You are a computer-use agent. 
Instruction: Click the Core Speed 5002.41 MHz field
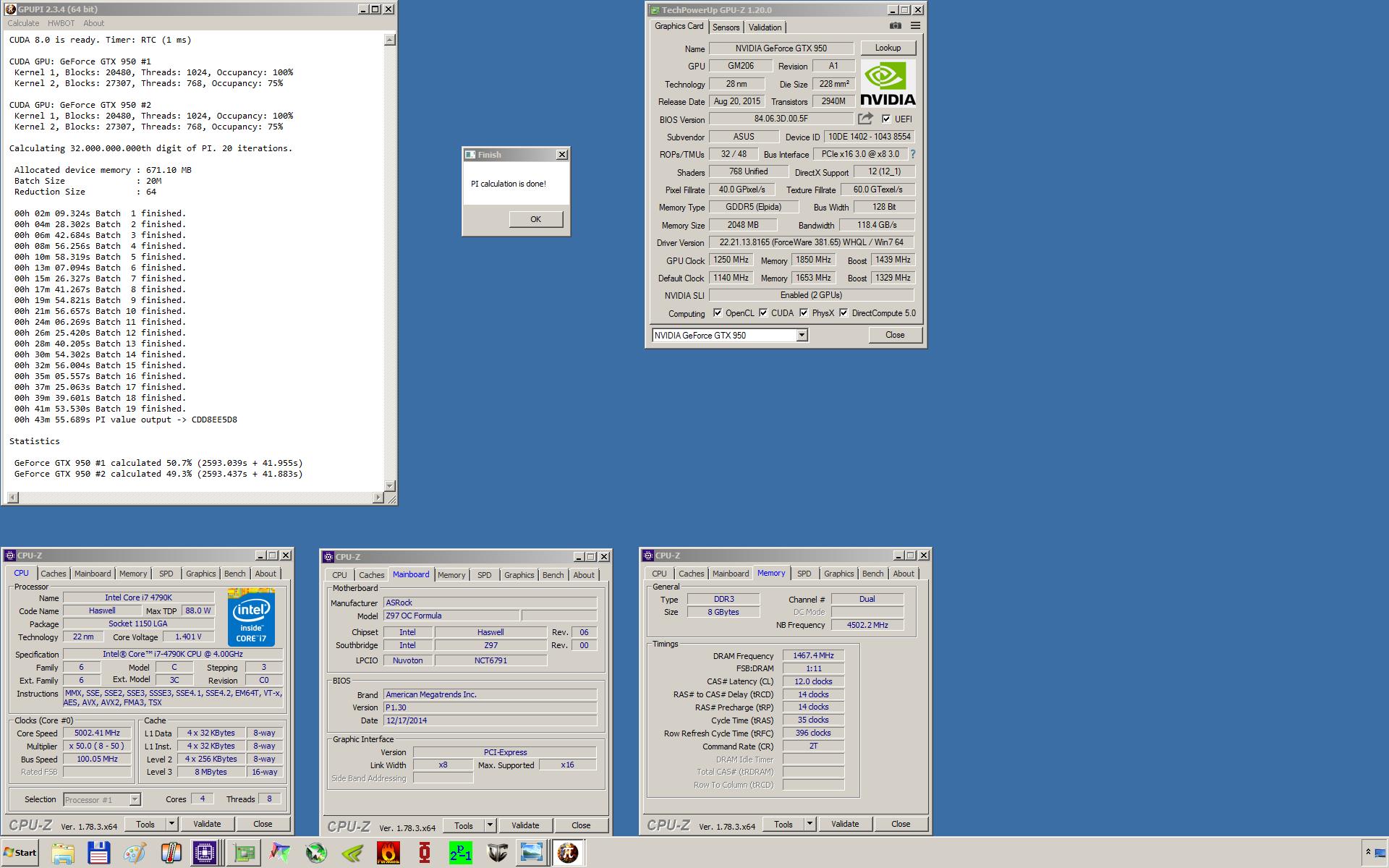pyautogui.click(x=97, y=733)
